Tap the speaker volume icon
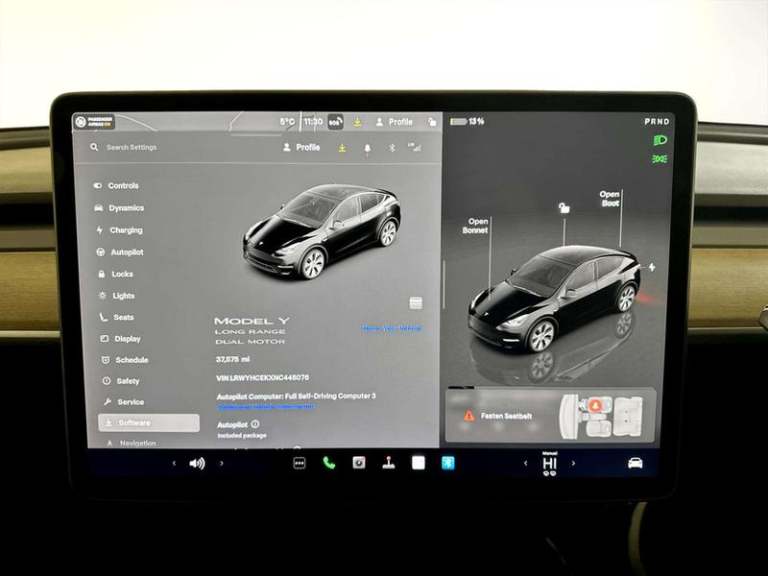Screen dimensions: 768x576 point(197,463)
